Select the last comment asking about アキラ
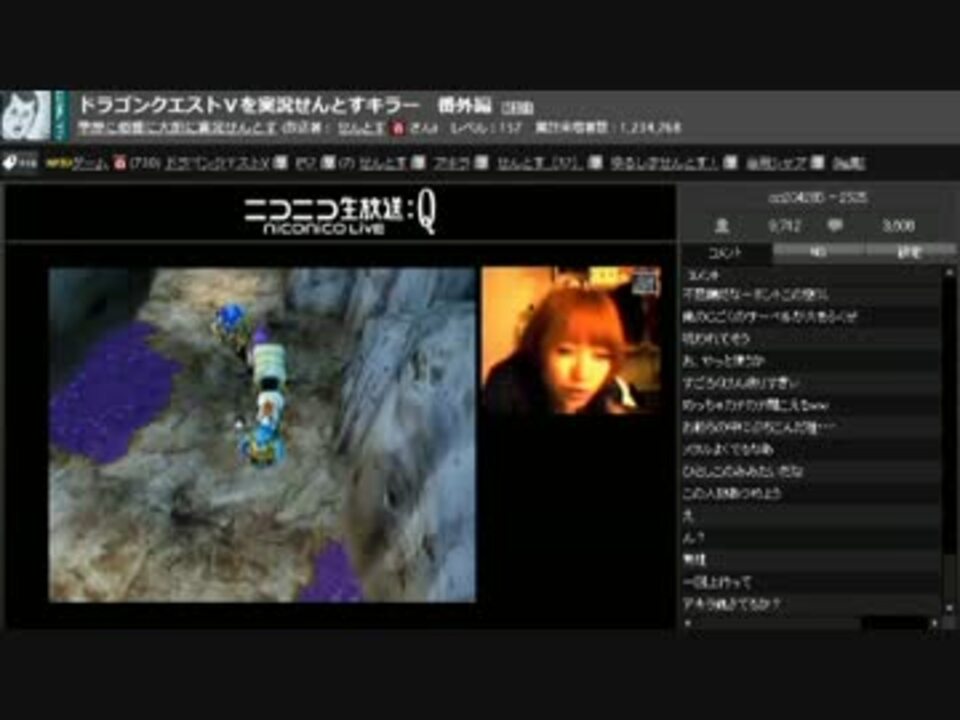 [x=811, y=604]
